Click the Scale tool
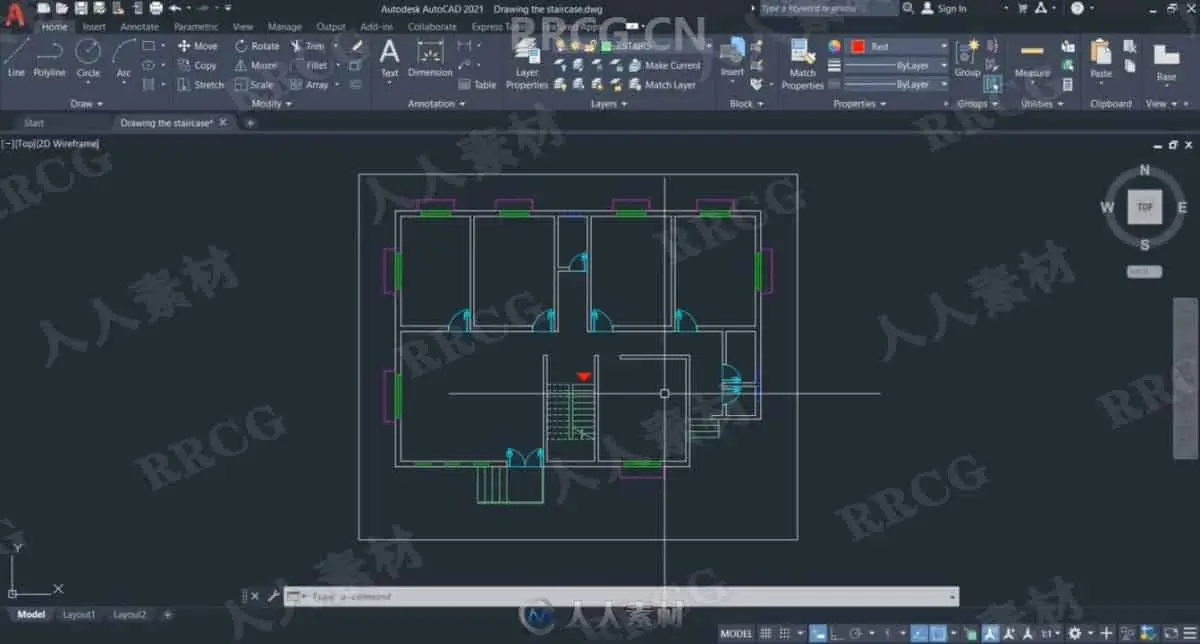Screen dimensions: 1200x644 pyautogui.click(x=254, y=85)
